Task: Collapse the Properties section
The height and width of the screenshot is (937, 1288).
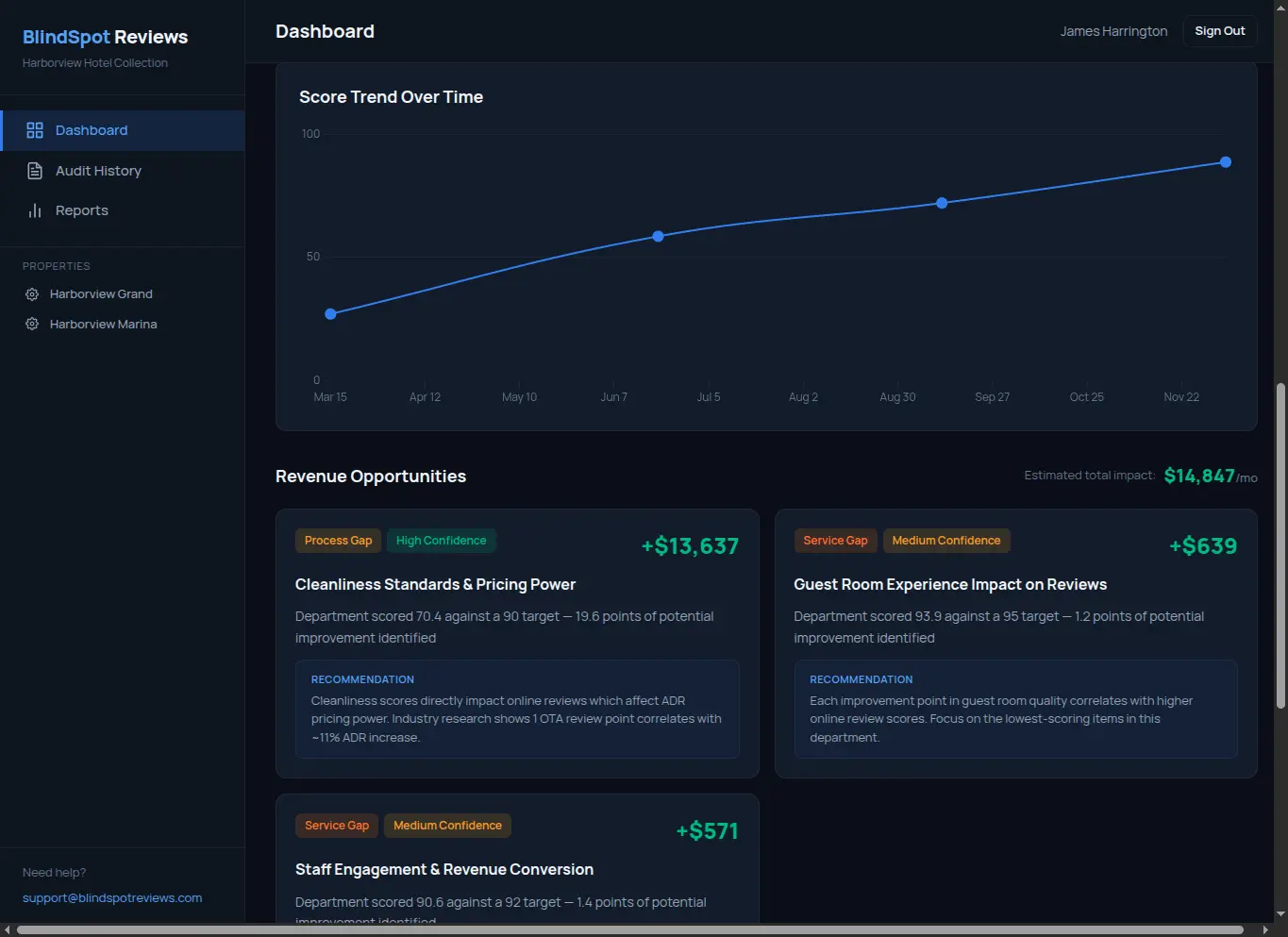Action: [56, 265]
